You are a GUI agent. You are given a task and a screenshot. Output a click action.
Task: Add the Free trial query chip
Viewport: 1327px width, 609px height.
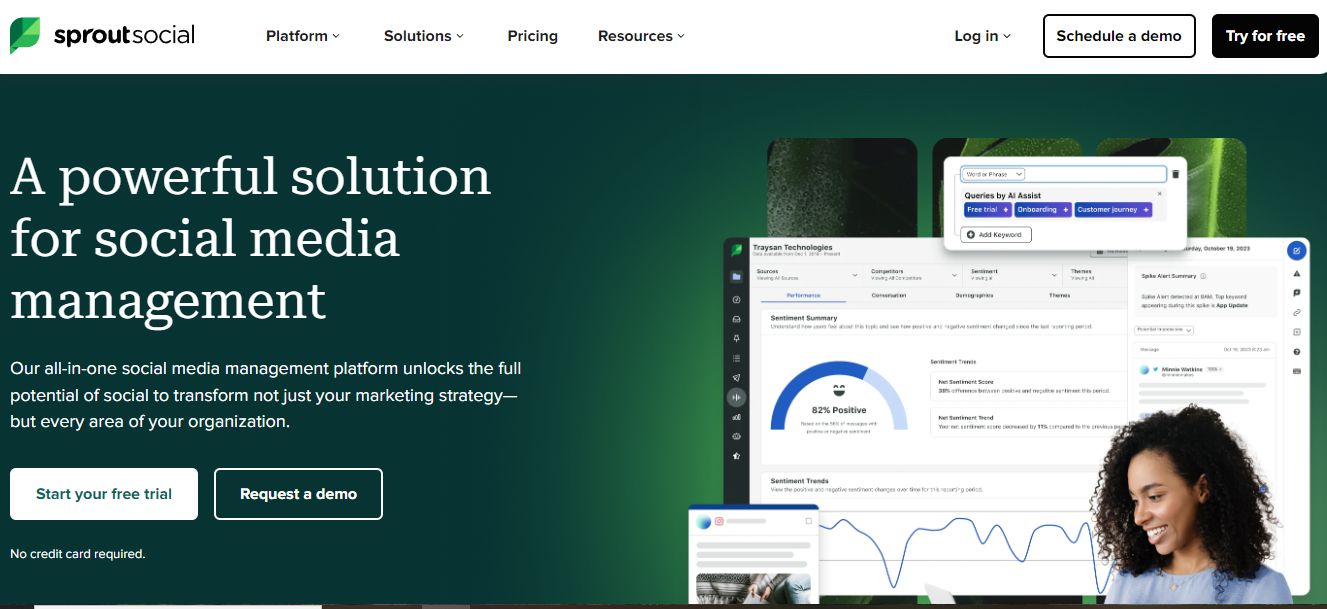coord(988,210)
